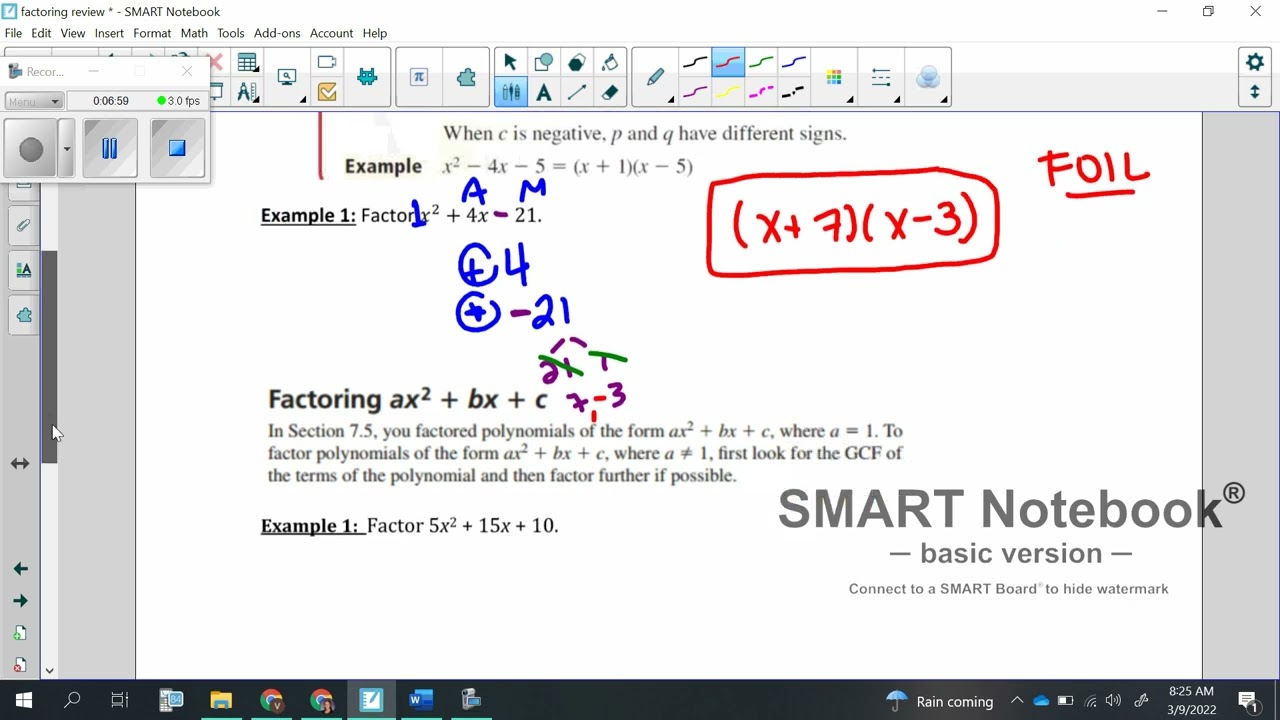Click the sidebar scroll down arrow
The width and height of the screenshot is (1280, 720).
click(49, 671)
